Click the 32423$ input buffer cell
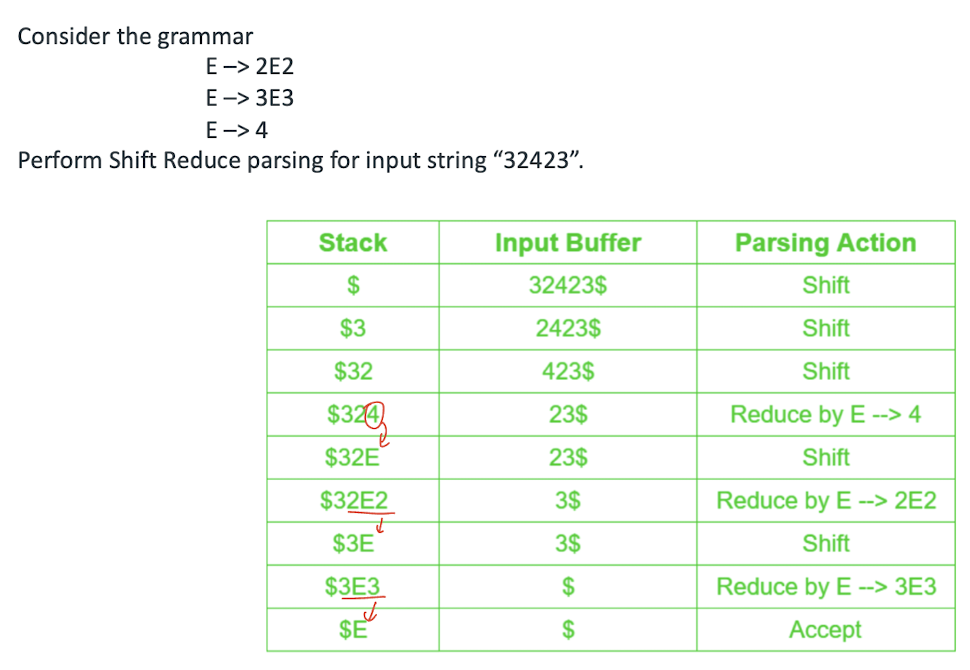 [x=567, y=286]
